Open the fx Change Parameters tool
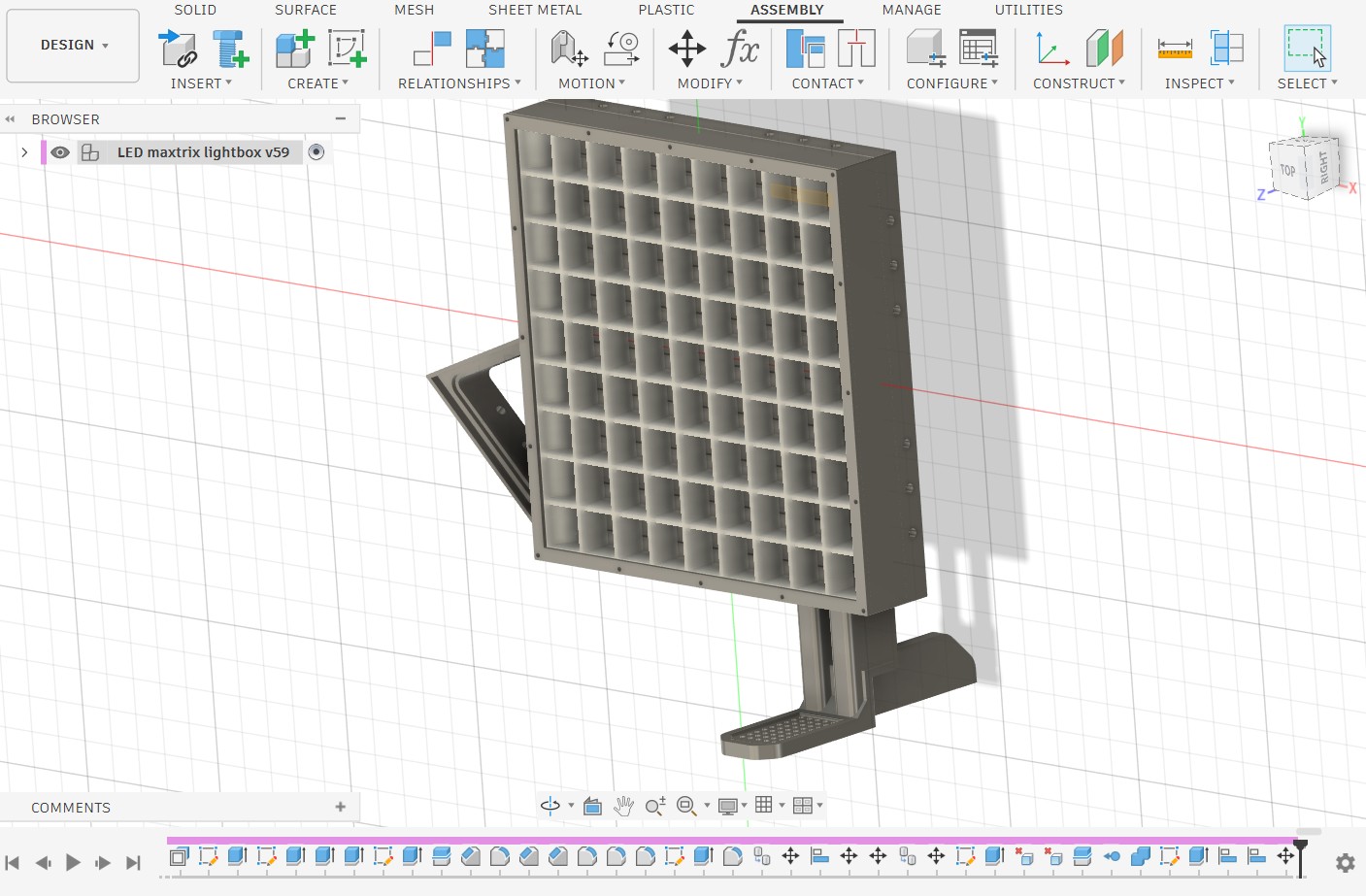 tap(740, 48)
